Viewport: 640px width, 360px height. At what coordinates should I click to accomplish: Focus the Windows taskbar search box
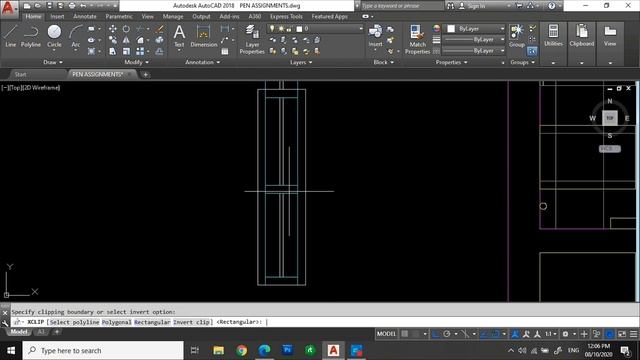(103, 351)
